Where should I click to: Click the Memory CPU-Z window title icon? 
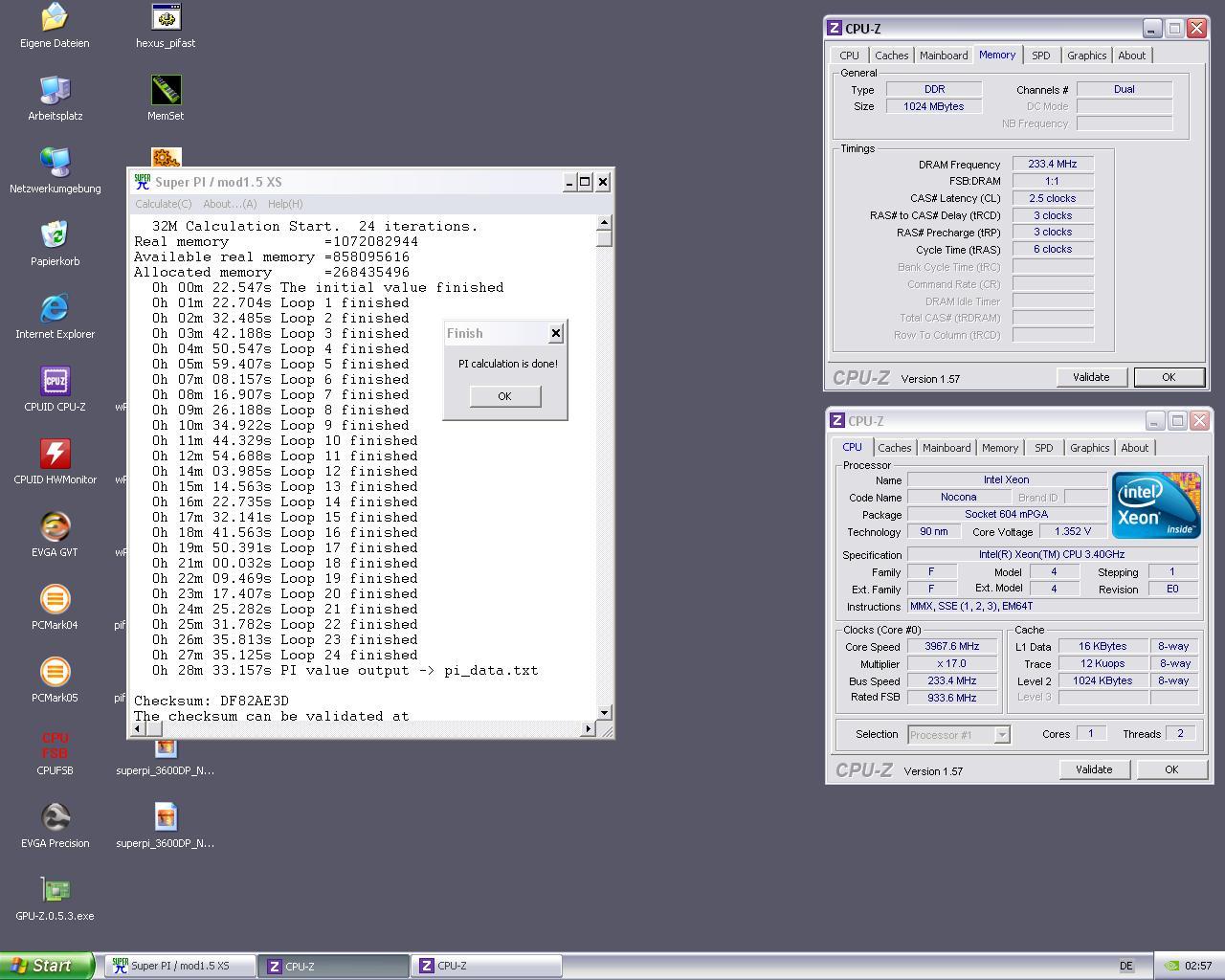tap(835, 29)
